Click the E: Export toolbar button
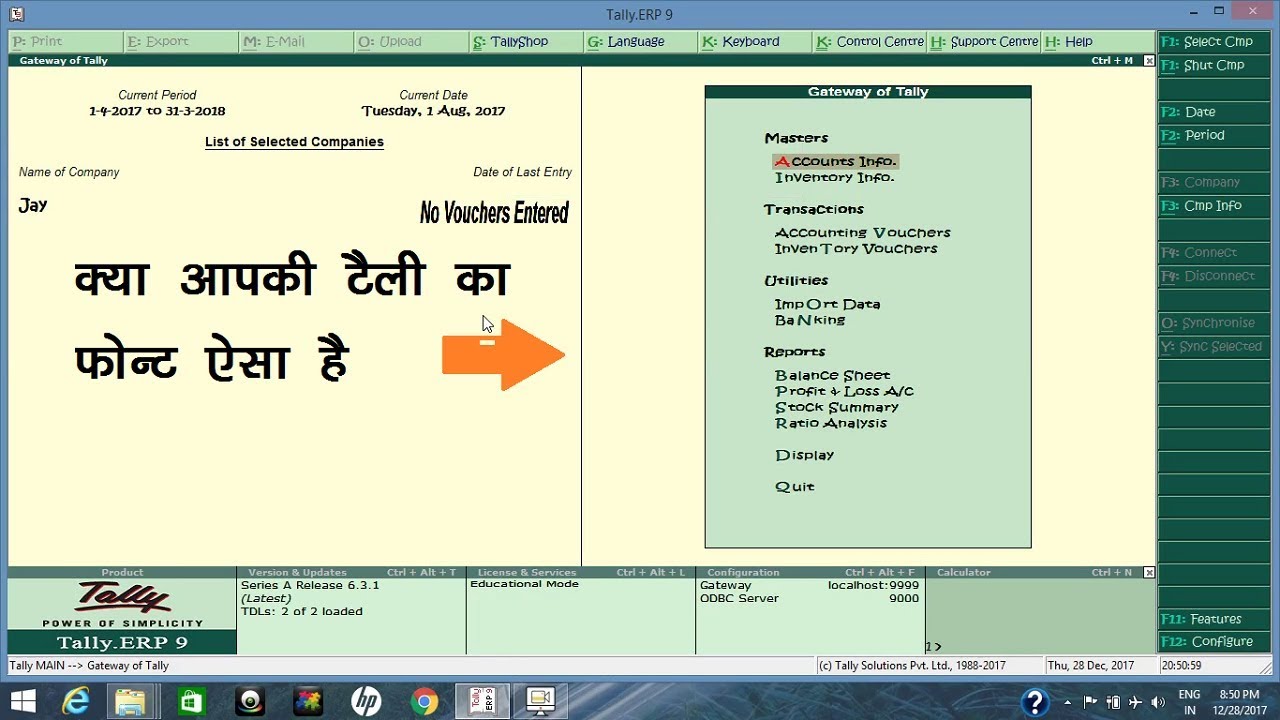The image size is (1280, 720). click(181, 42)
